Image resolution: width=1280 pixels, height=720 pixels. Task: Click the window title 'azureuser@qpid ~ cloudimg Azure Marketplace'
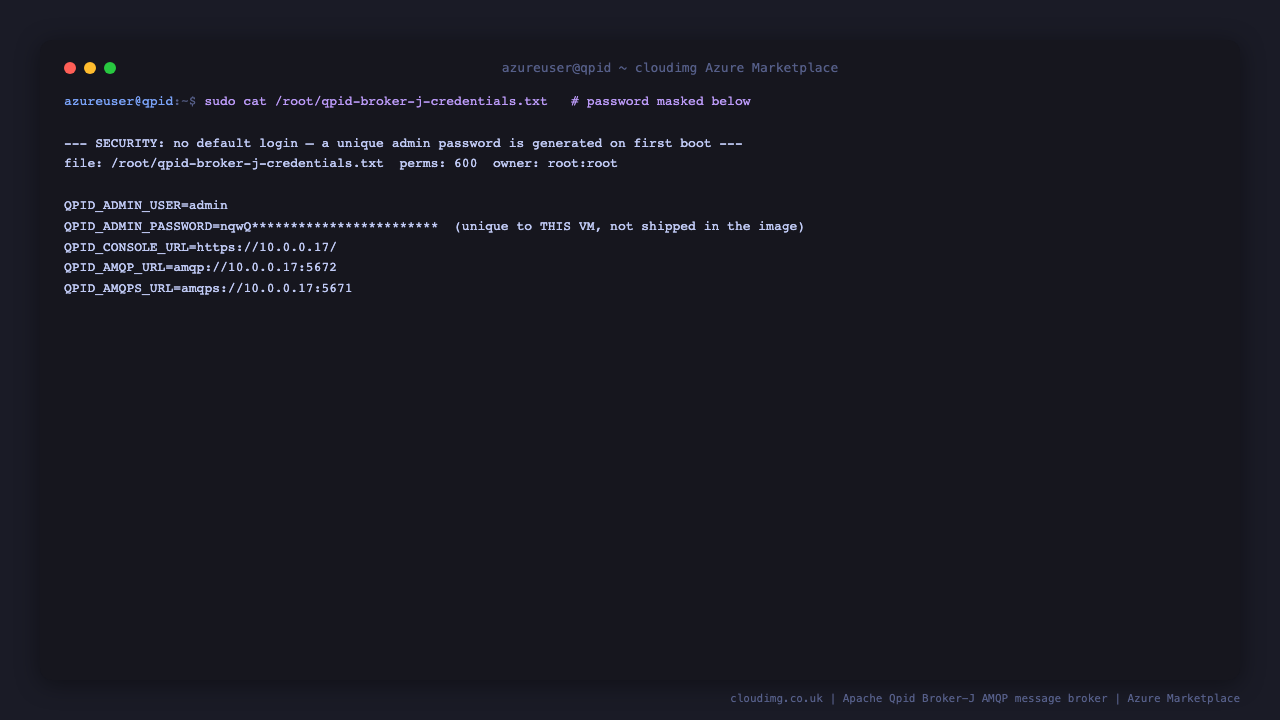pyautogui.click(x=670, y=68)
